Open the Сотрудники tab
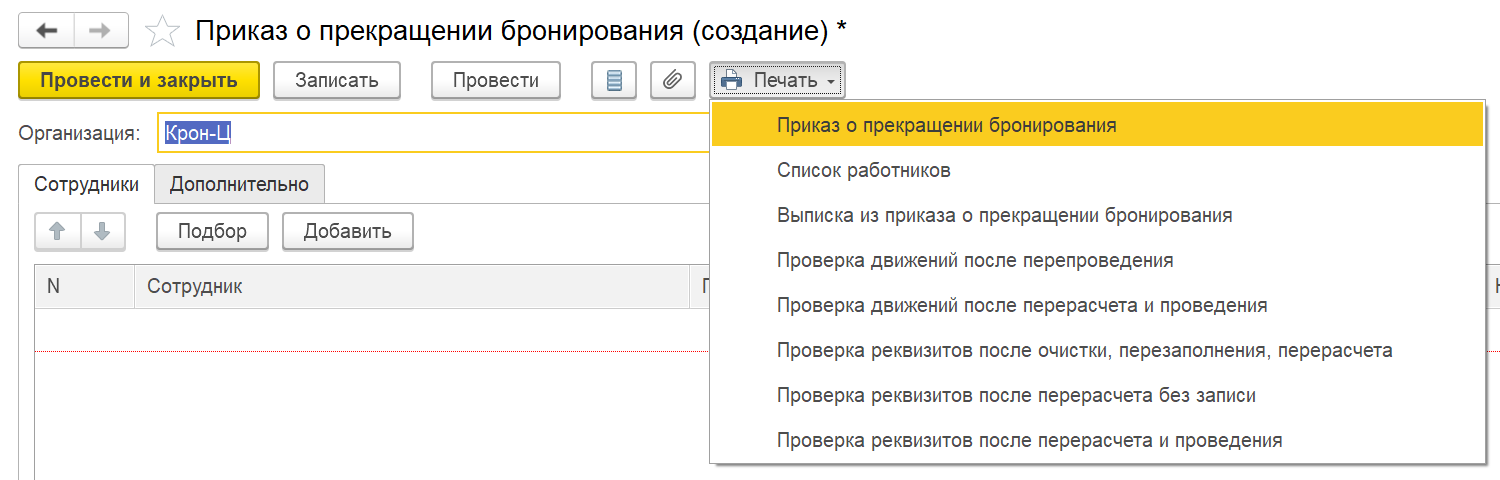The width and height of the screenshot is (1500, 480). point(86,184)
